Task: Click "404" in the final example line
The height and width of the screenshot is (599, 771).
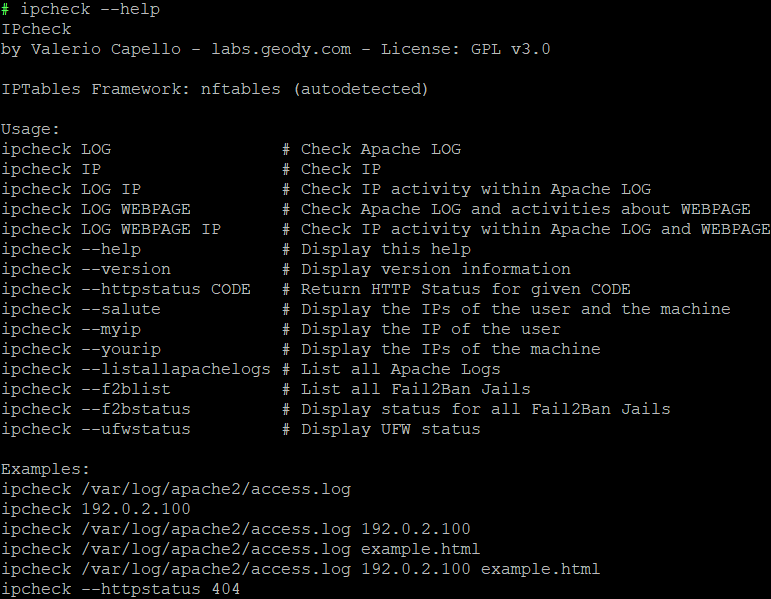Action: [x=226, y=589]
